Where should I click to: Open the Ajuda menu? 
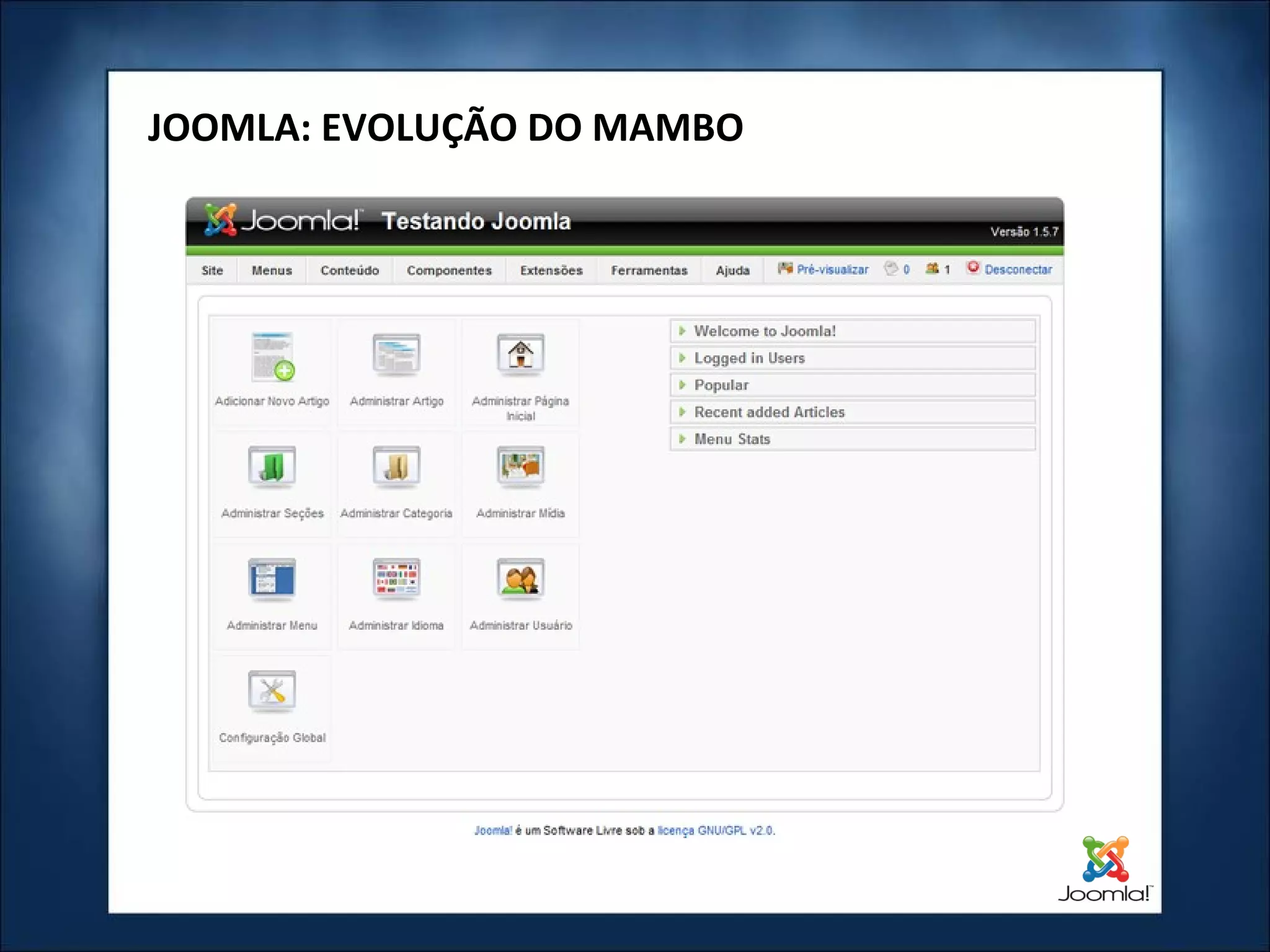tap(732, 270)
